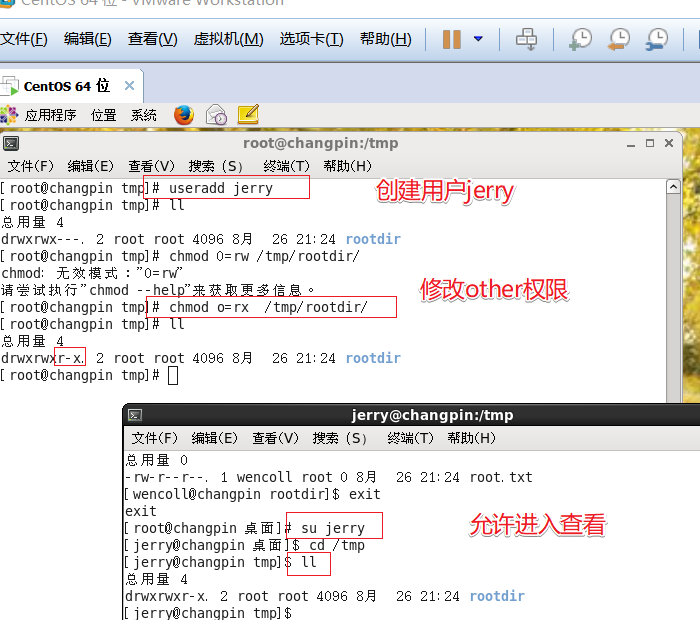Close the CentOS 64 位 tab
The width and height of the screenshot is (700, 620).
point(129,85)
